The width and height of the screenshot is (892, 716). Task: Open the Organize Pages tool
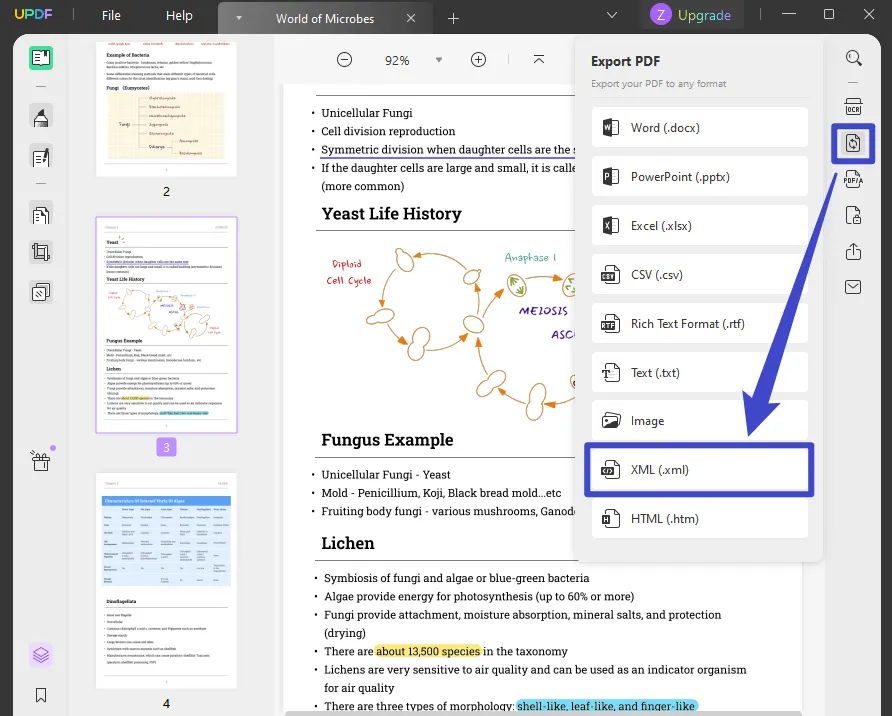40,214
